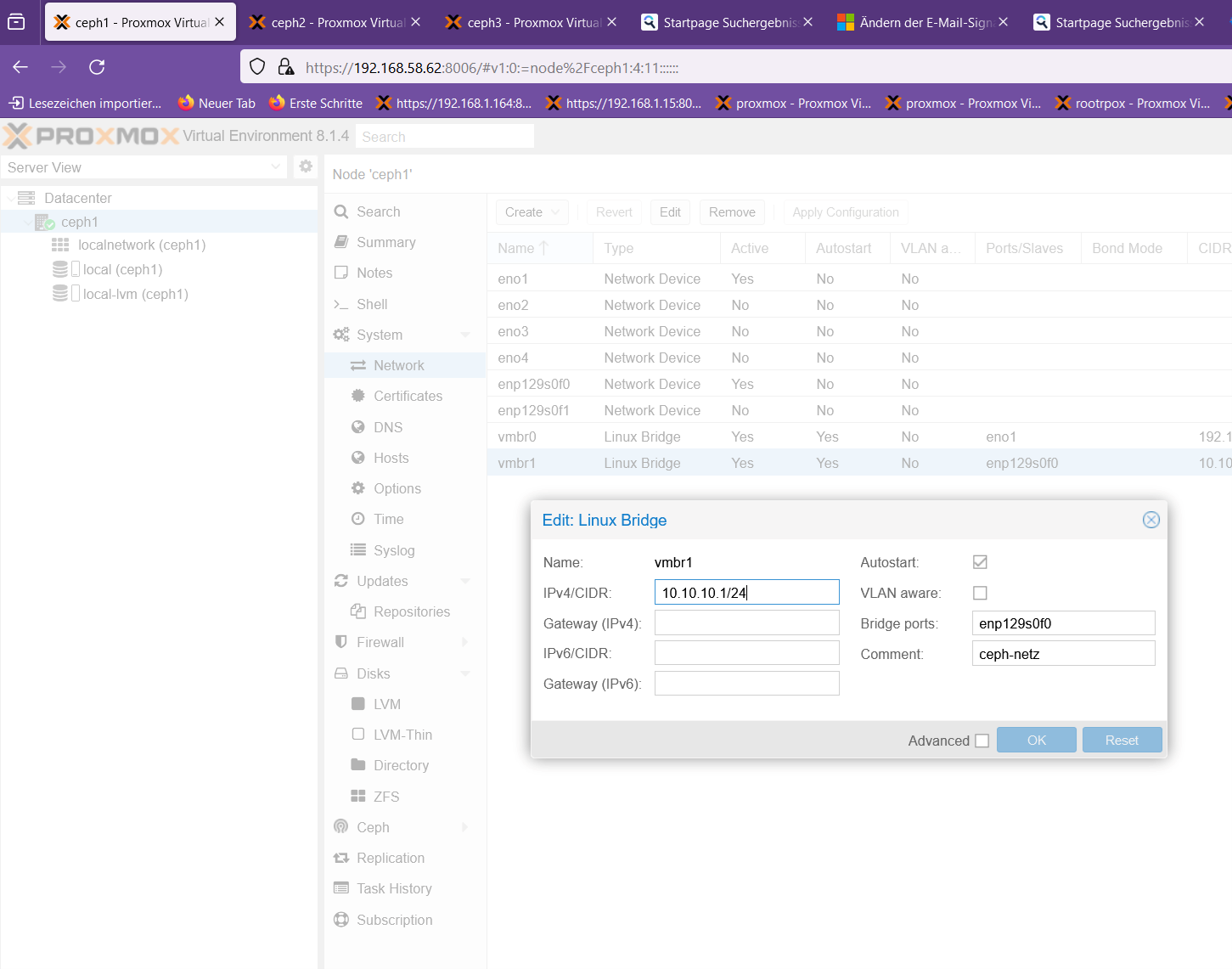1232x969 pixels.
Task: Click the DNS globe icon
Action: (358, 427)
